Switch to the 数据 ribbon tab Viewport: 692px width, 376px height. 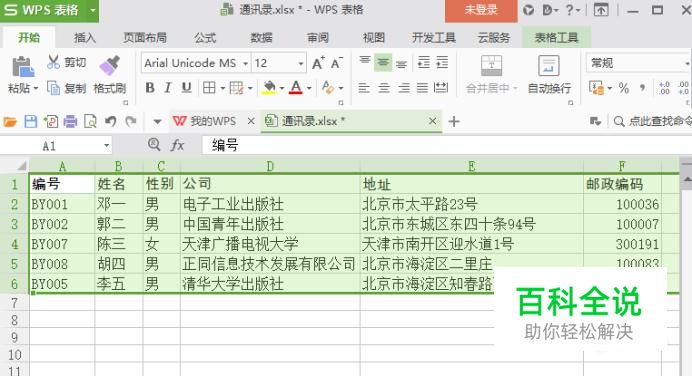(x=261, y=38)
